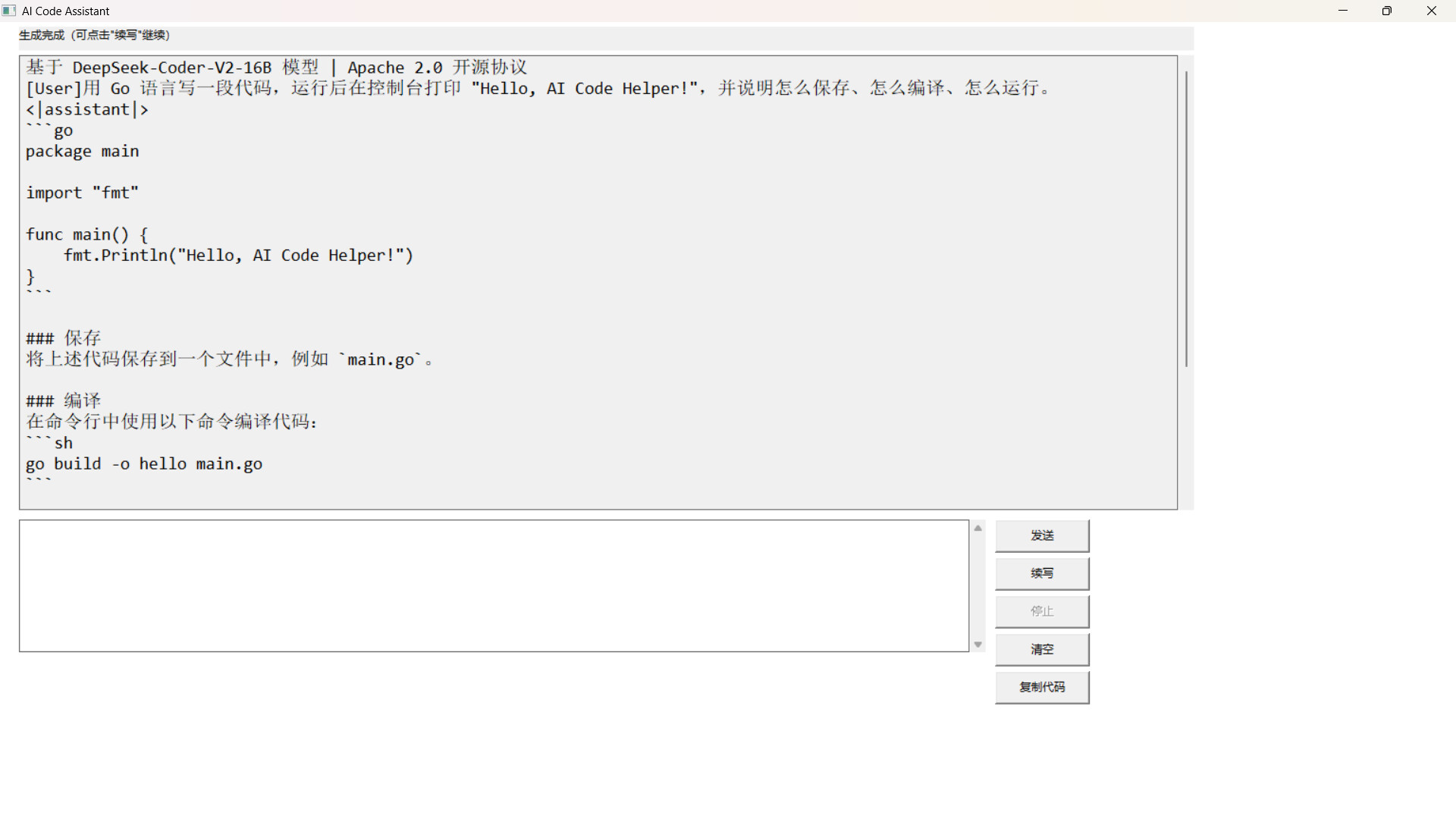Image resolution: width=1456 pixels, height=819 pixels.
Task: Click the 停止 (Stop) button
Action: (1042, 611)
